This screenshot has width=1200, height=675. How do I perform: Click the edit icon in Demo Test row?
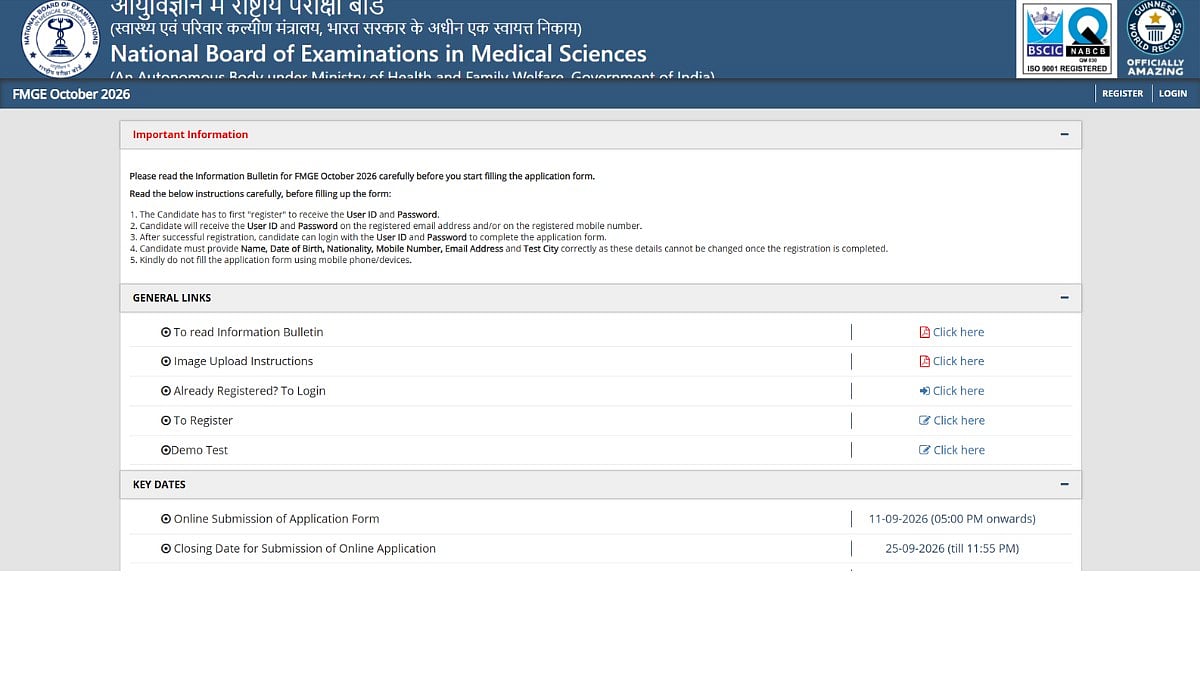point(924,450)
